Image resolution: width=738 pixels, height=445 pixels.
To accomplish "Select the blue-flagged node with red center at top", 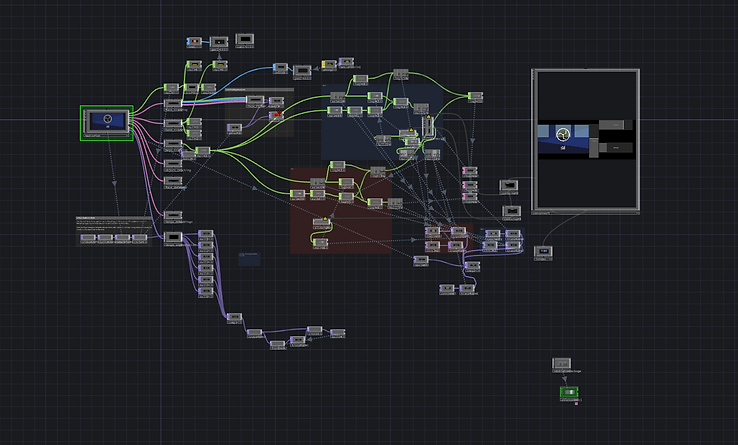I will coord(194,42).
